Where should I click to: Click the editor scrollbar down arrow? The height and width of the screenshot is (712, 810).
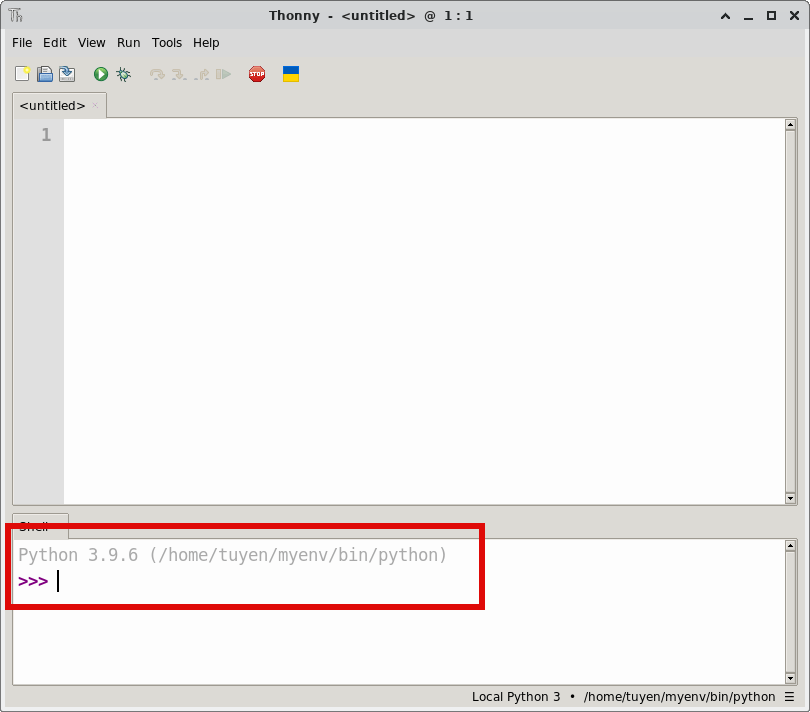pyautogui.click(x=790, y=498)
